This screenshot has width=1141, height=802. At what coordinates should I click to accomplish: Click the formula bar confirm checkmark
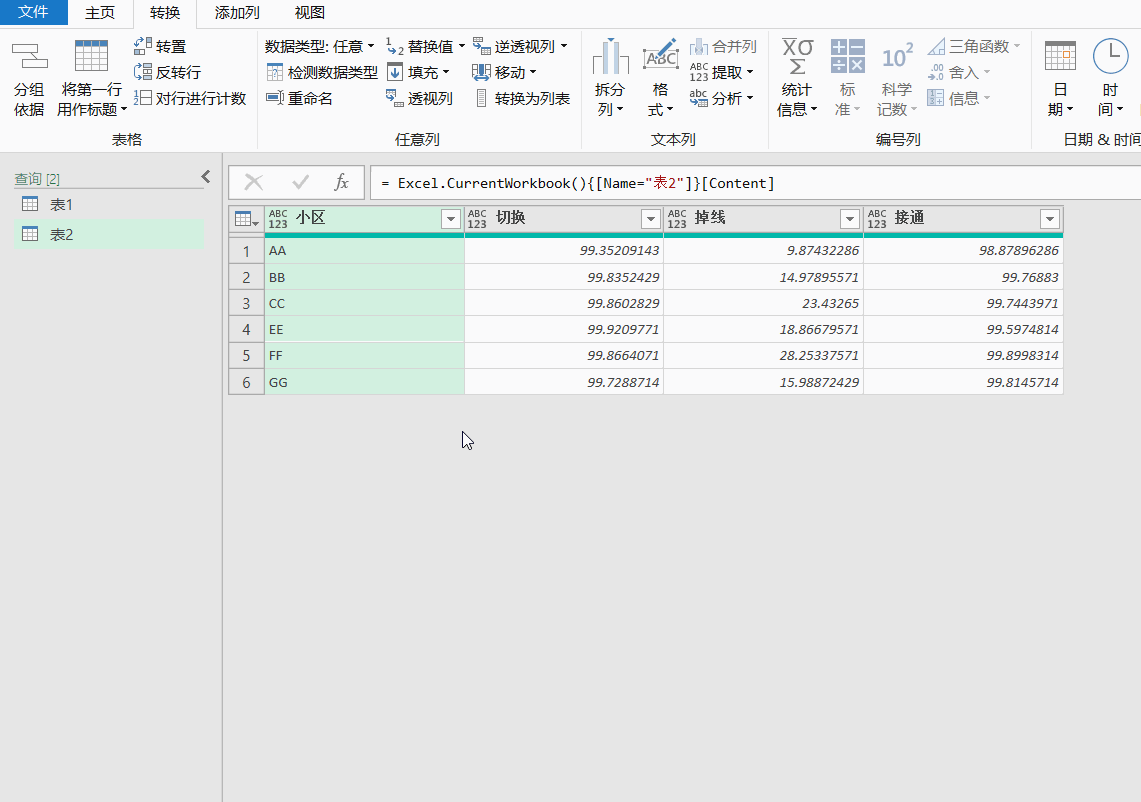pyautogui.click(x=300, y=182)
